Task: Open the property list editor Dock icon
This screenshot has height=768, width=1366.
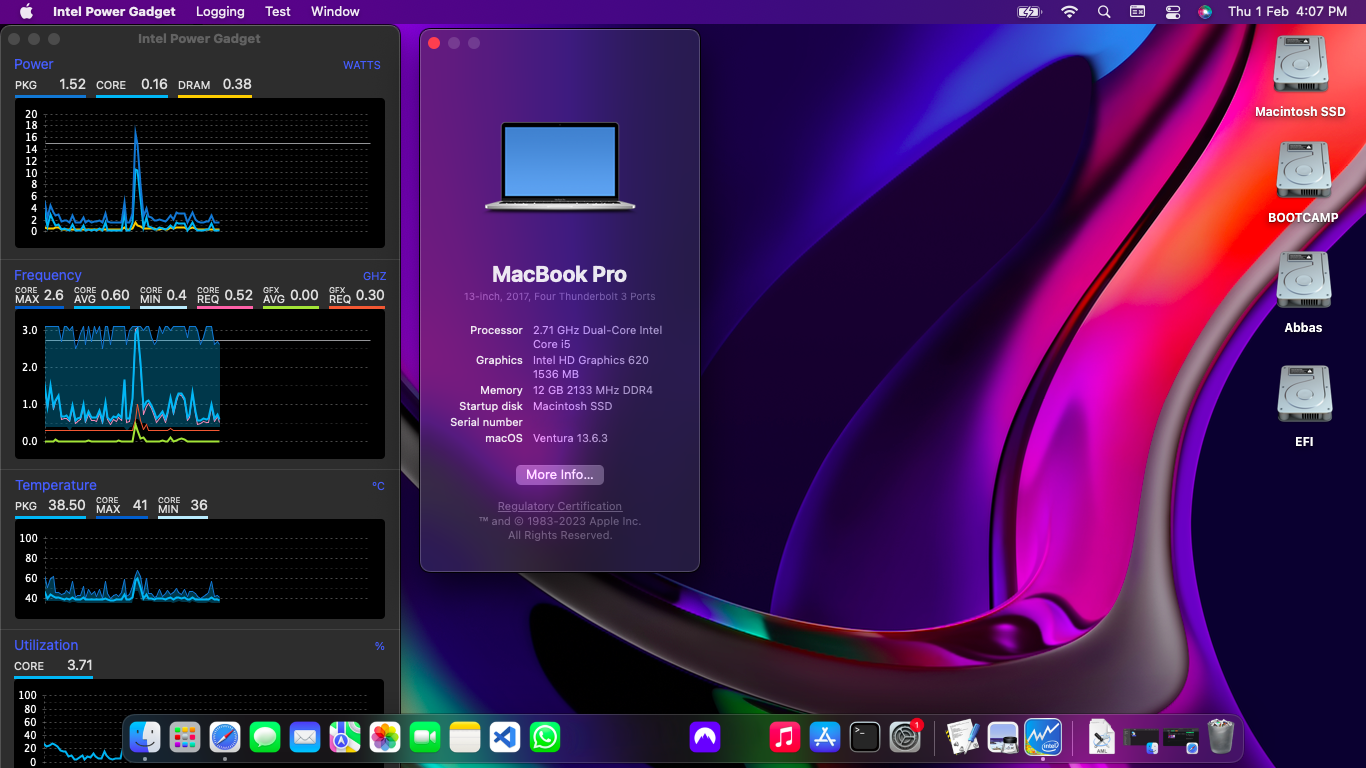Action: pos(963,738)
